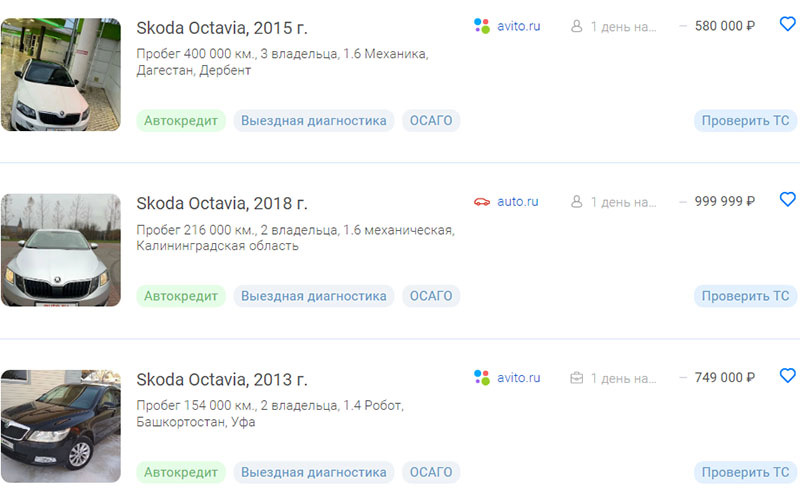Save the 2013 Skoda Octavia to favorites
Image resolution: width=800 pixels, height=501 pixels.
[787, 376]
